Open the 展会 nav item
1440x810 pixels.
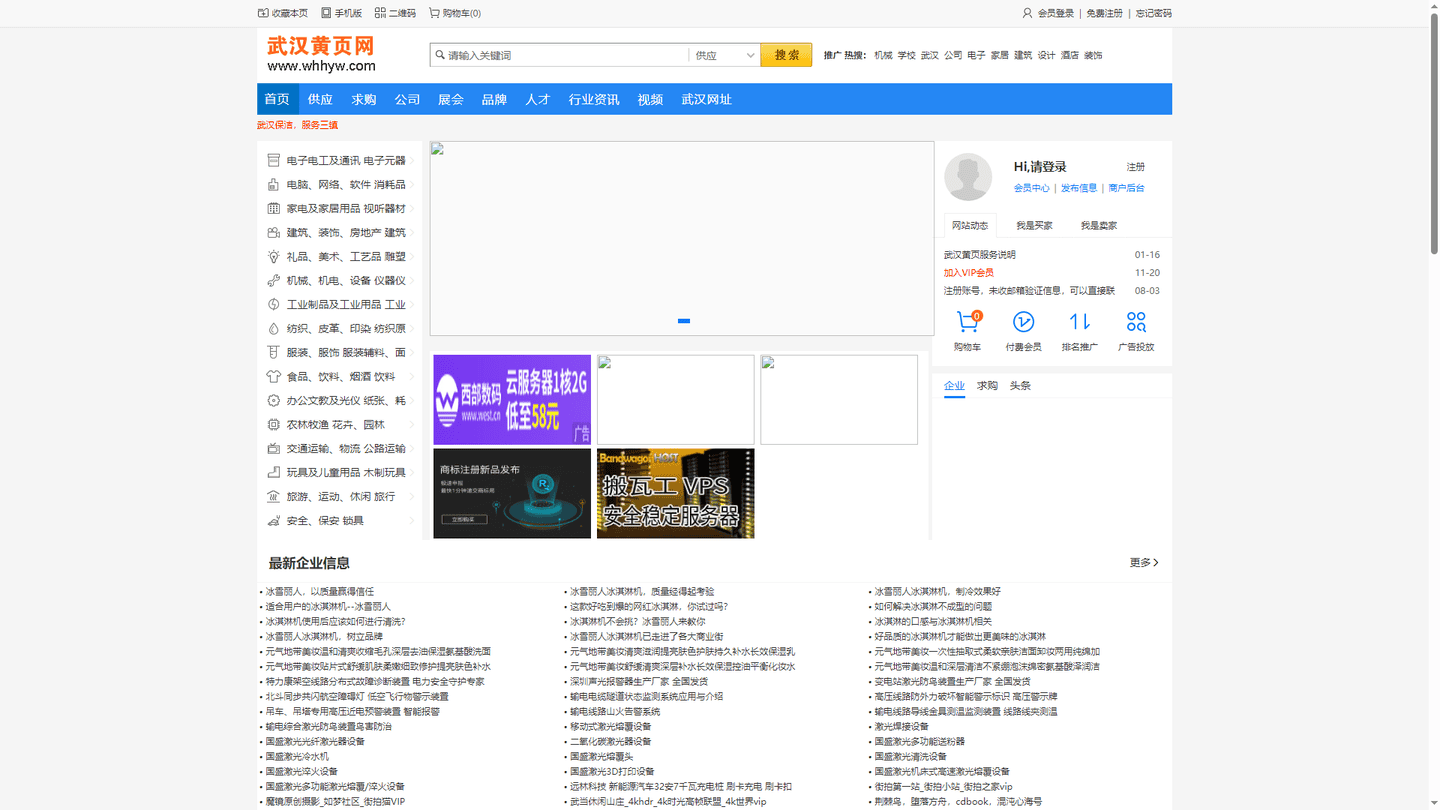(451, 99)
